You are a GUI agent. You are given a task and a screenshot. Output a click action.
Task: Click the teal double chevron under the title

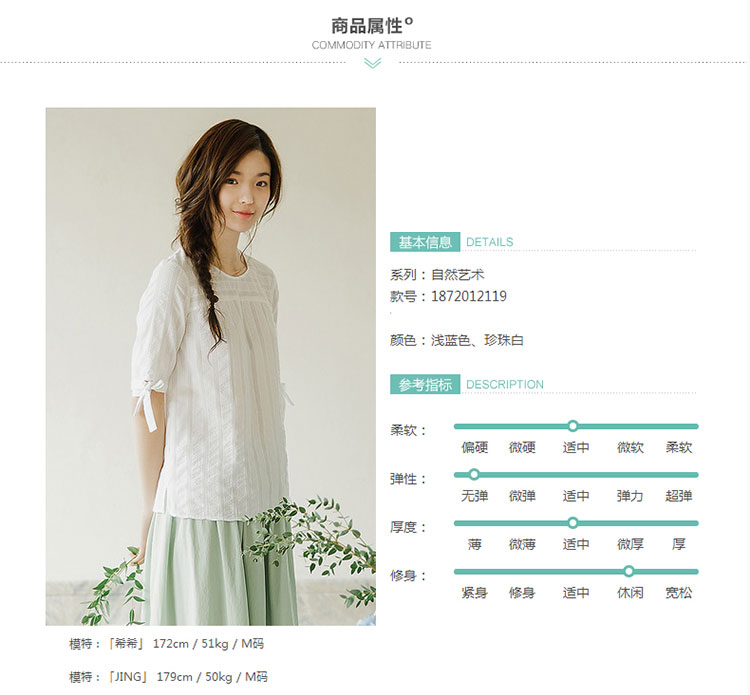pos(372,63)
